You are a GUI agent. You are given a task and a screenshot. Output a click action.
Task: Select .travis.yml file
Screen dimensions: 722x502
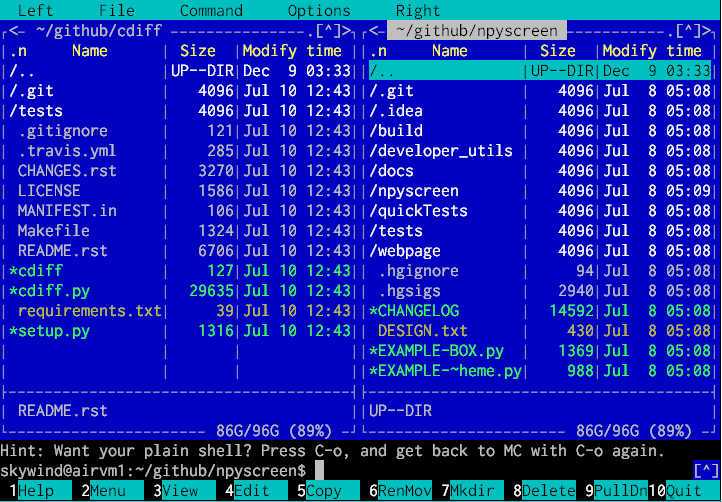pos(180,151)
